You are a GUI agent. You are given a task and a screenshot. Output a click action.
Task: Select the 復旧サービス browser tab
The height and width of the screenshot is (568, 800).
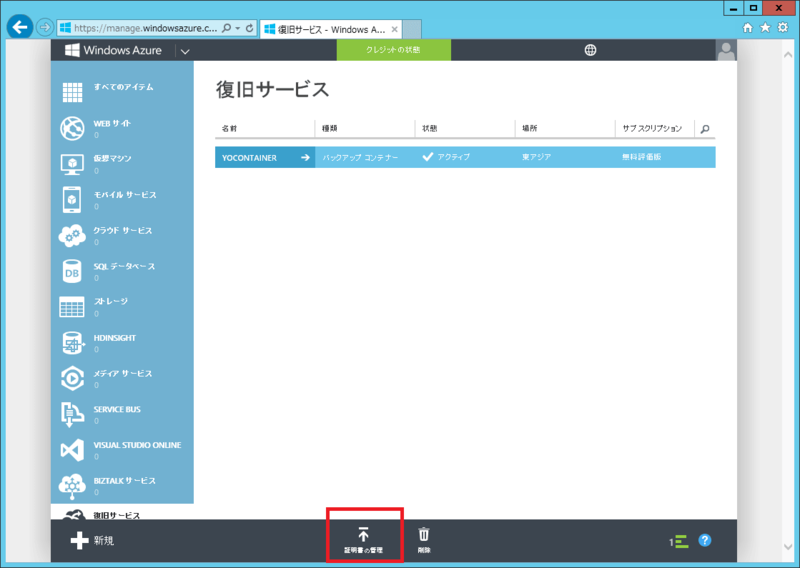click(x=331, y=30)
